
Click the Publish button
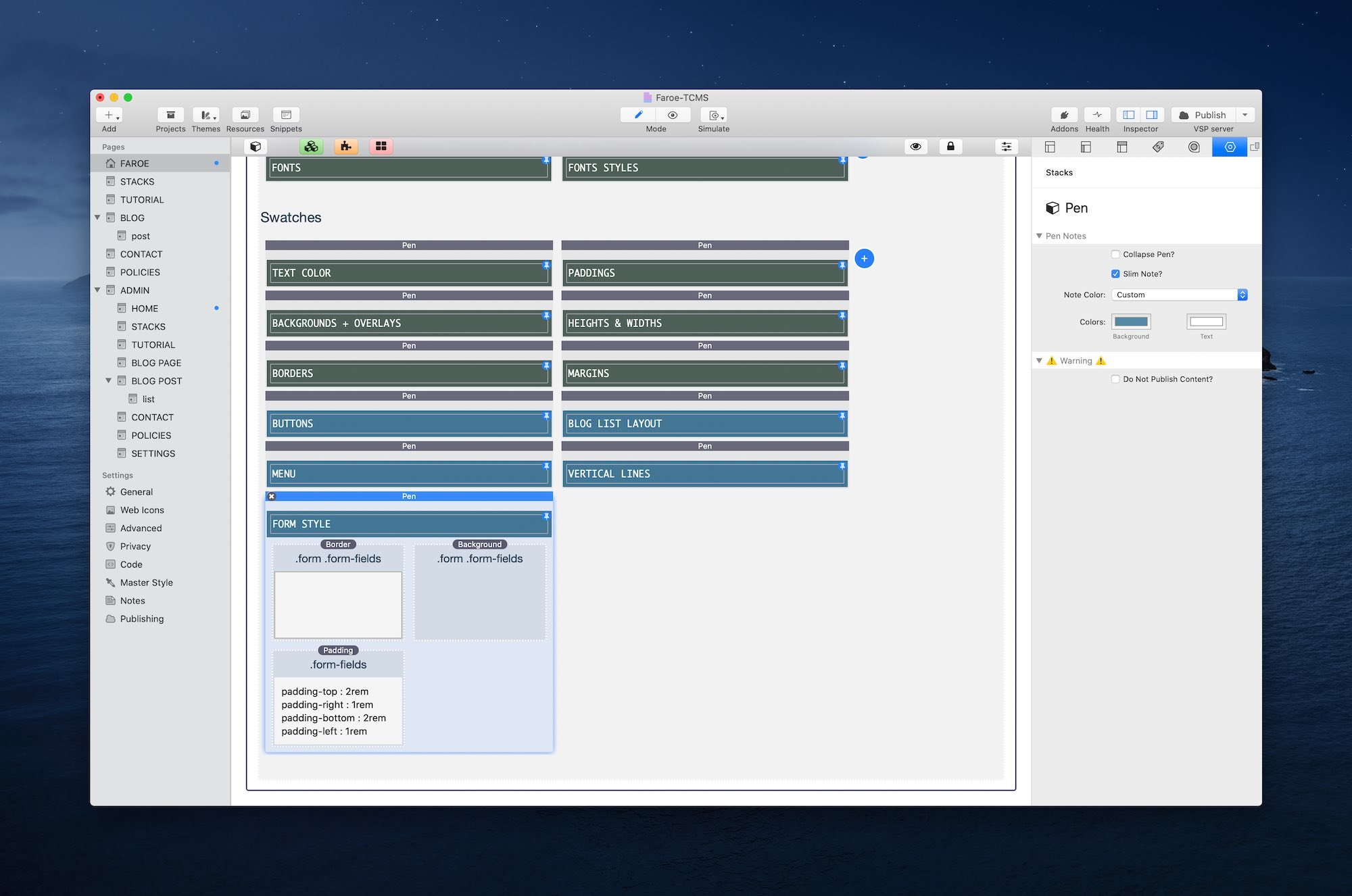[1203, 115]
